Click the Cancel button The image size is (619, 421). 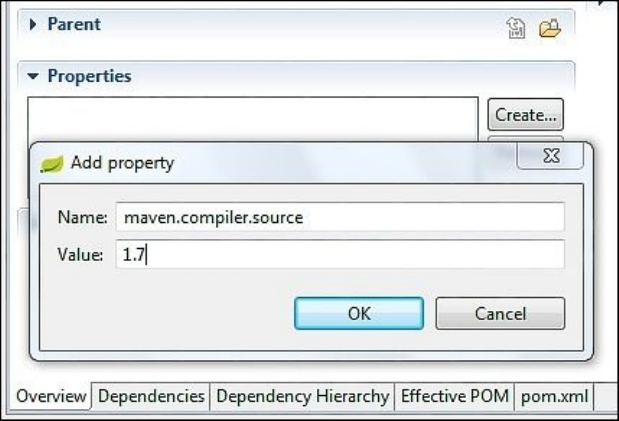(500, 314)
